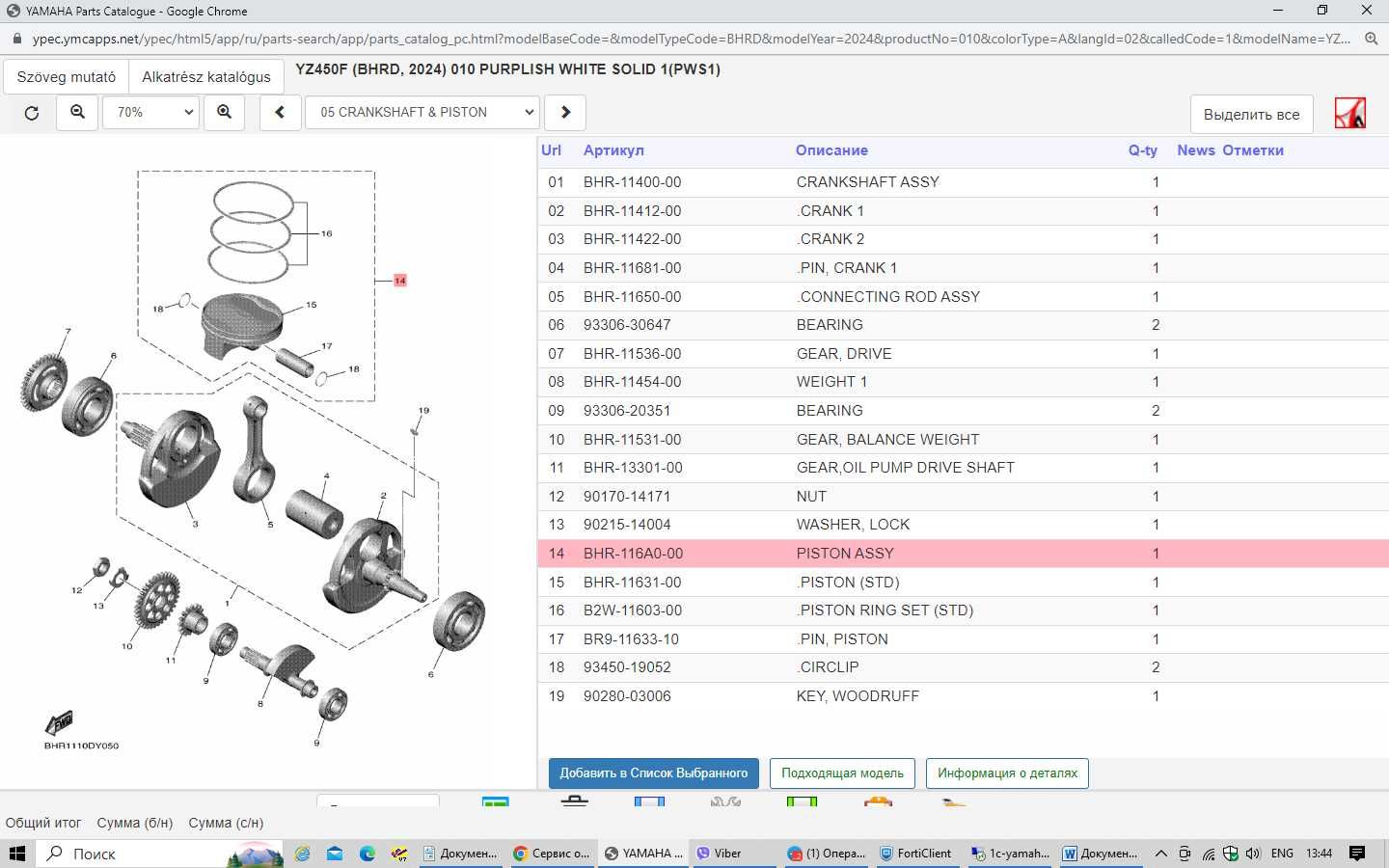Select the WEIGHT 1 row
The height and width of the screenshot is (868, 1389).
tap(963, 382)
